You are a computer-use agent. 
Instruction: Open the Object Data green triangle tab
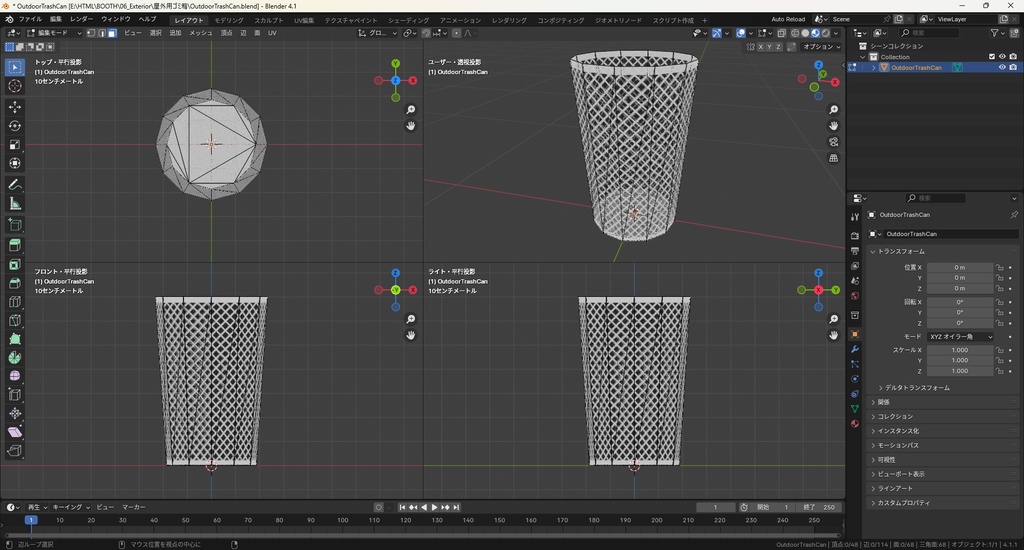pos(855,409)
